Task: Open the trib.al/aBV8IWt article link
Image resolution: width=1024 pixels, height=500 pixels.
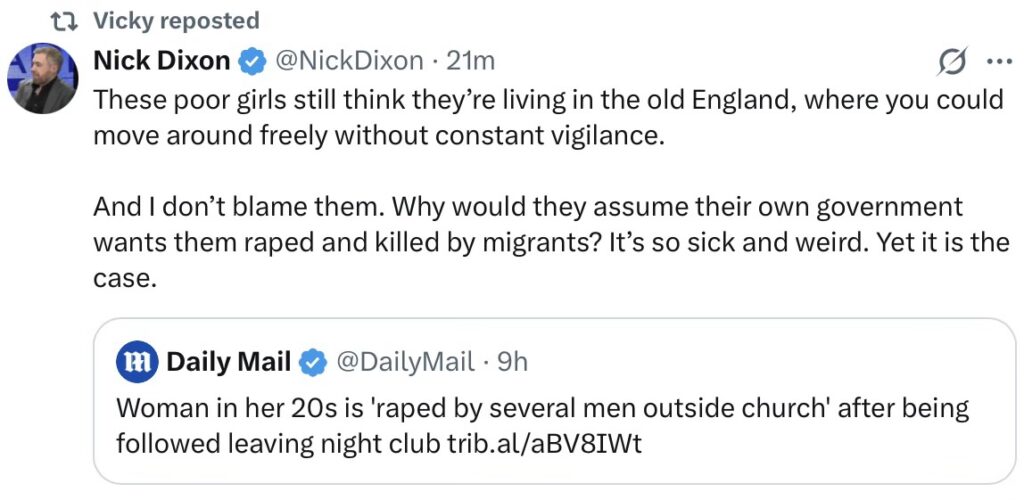Action: [543, 442]
